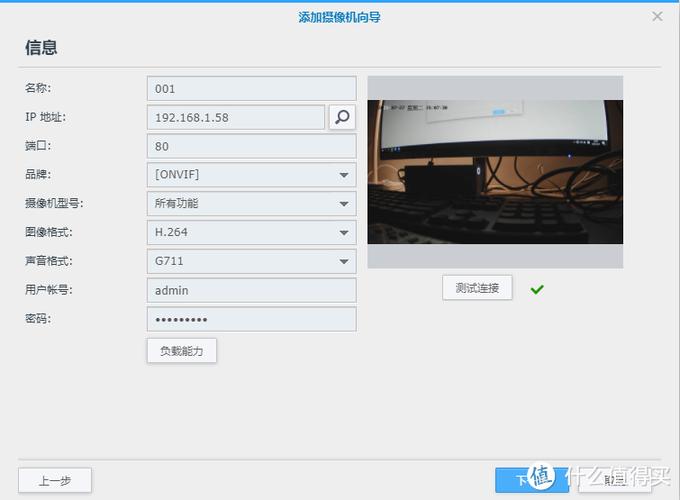The width and height of the screenshot is (680, 500).
Task: Open the 声音格式 G711 dropdown
Action: coord(252,261)
